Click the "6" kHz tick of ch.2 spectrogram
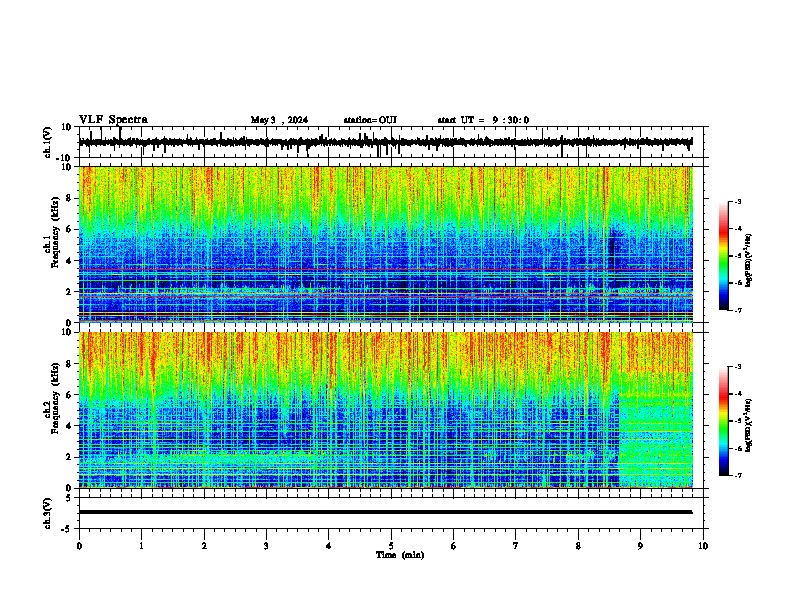 tap(70, 395)
